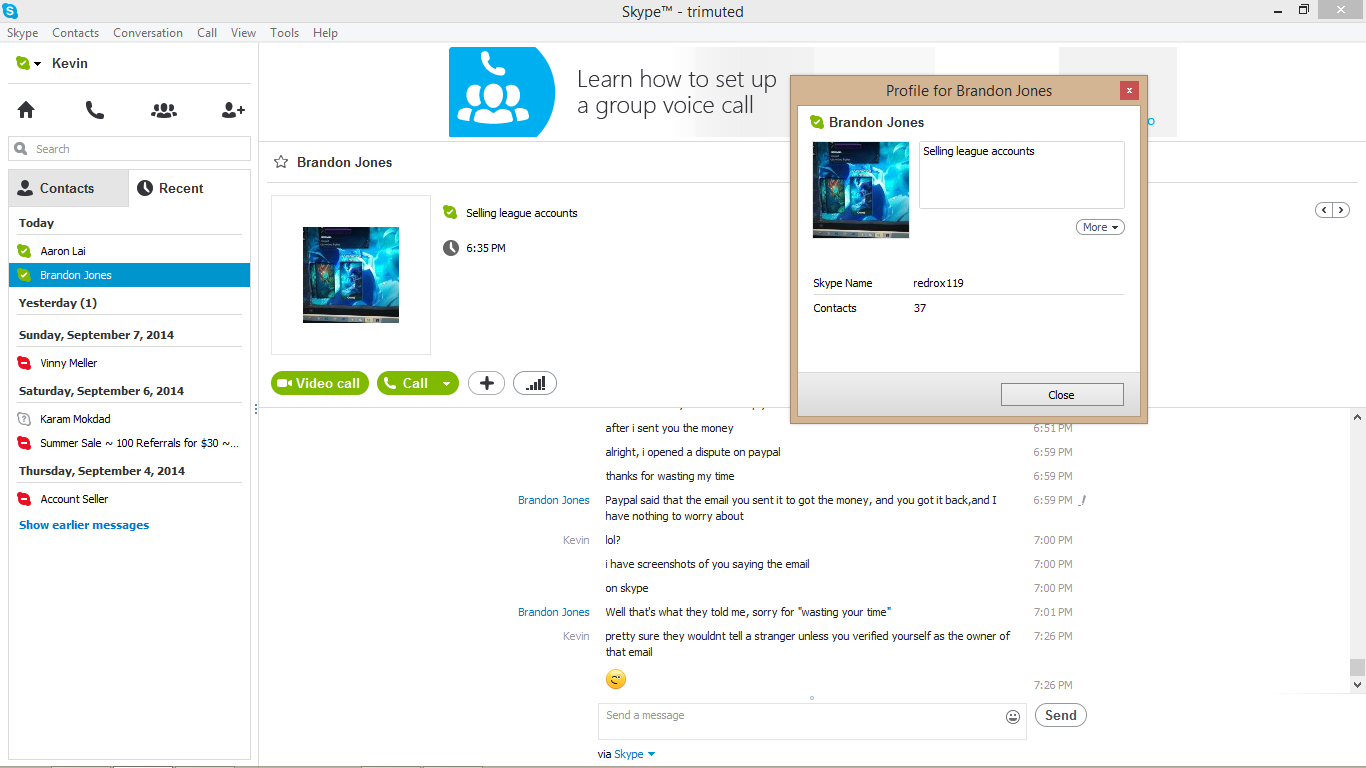Click Show earlier messages link
The image size is (1366, 768).
point(84,525)
